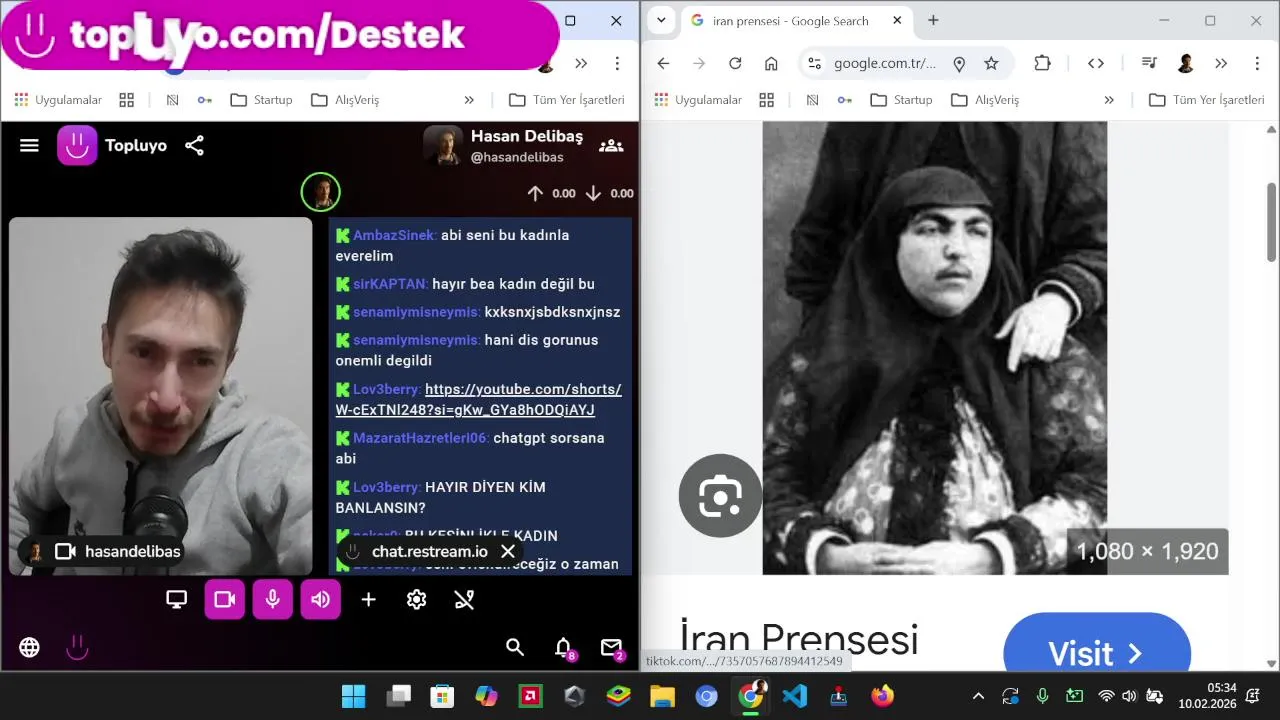Open the Topluyo hamburger menu
This screenshot has height=720, width=1280.
coord(29,146)
